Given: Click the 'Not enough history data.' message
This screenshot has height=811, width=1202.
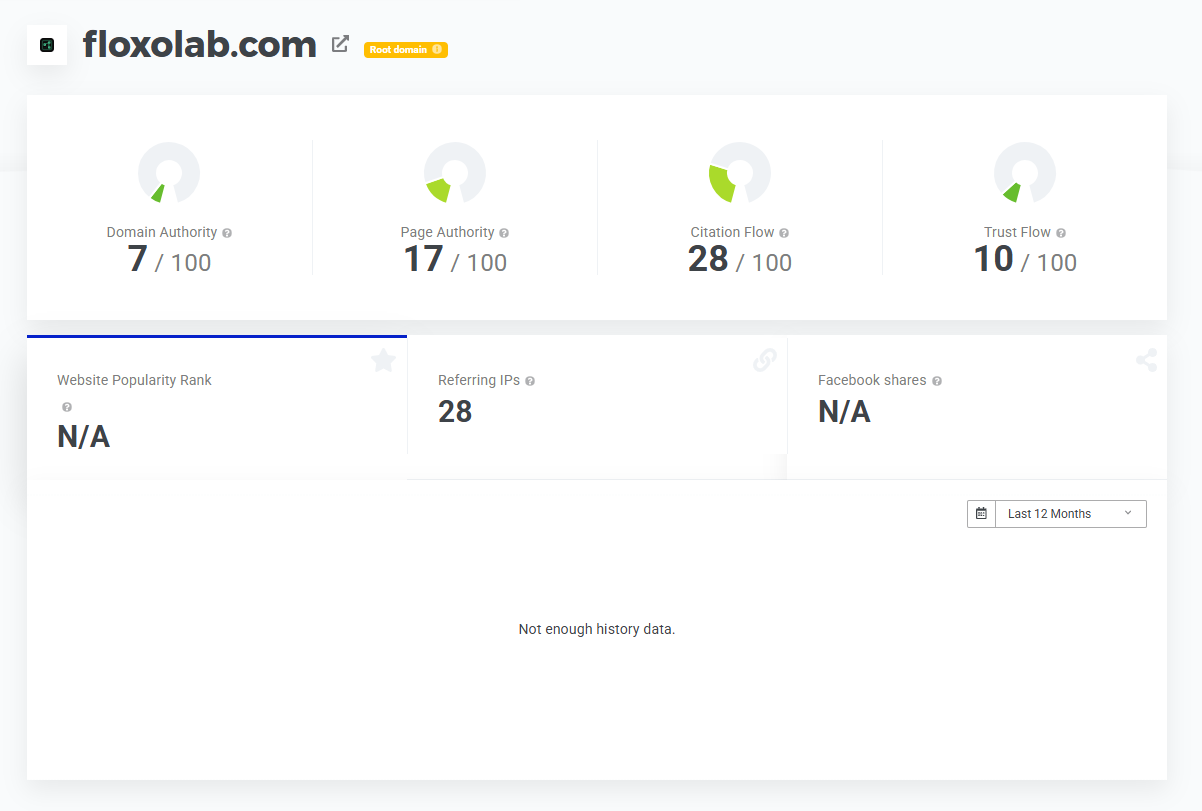Looking at the screenshot, I should (x=597, y=629).
